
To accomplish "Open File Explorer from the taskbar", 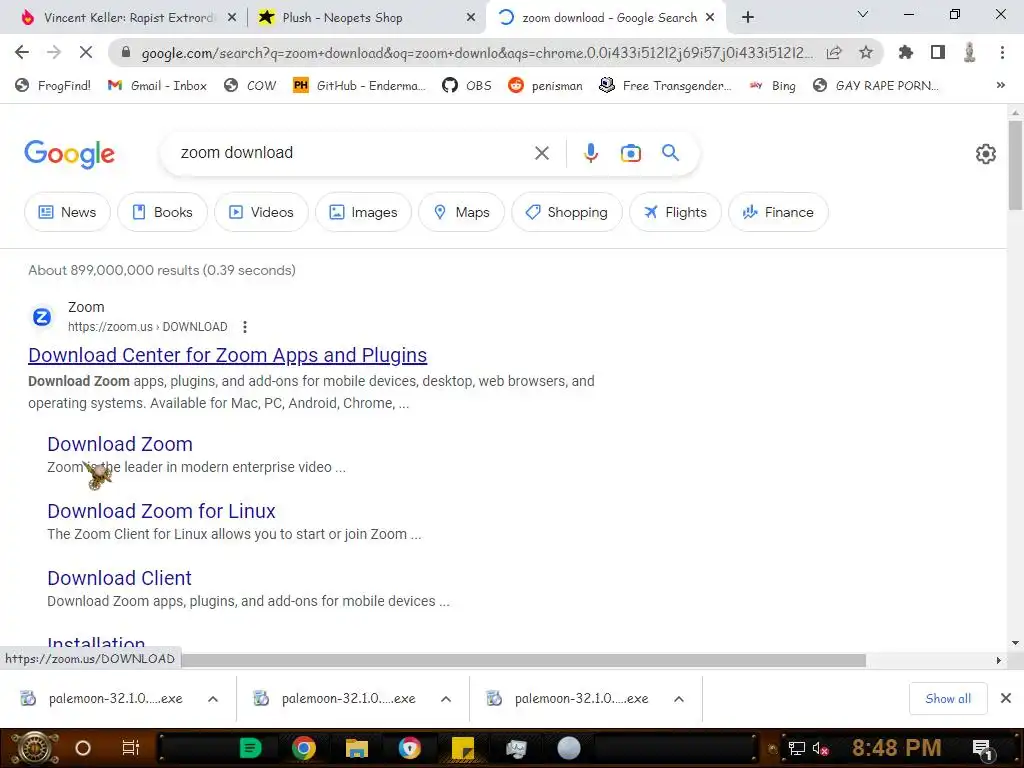I will tap(357, 748).
